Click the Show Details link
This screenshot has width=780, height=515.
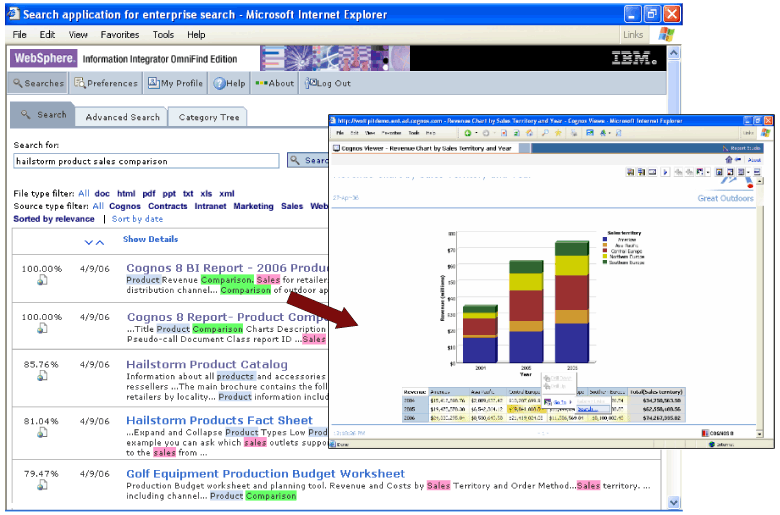tap(150, 239)
